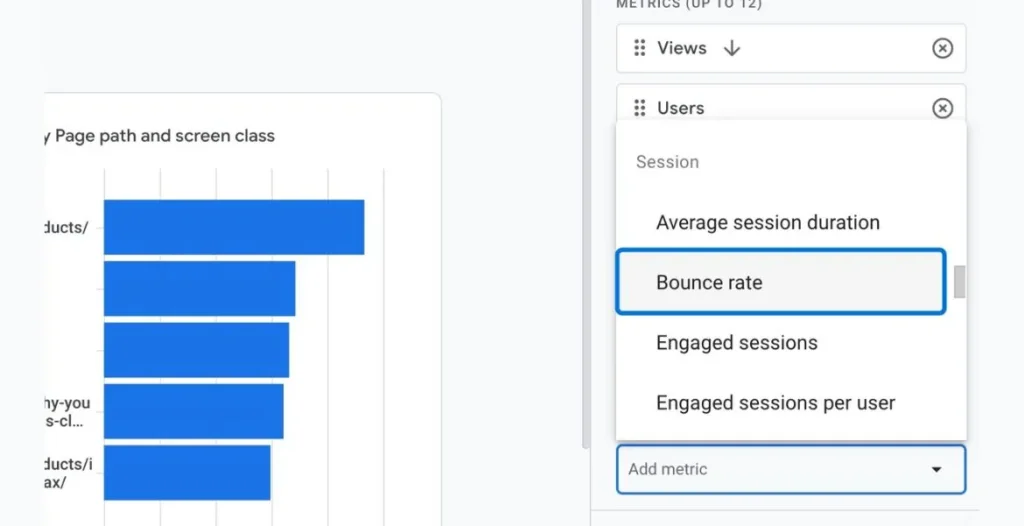Viewport: 1024px width, 526px height.
Task: Click the Session category header
Action: point(667,162)
